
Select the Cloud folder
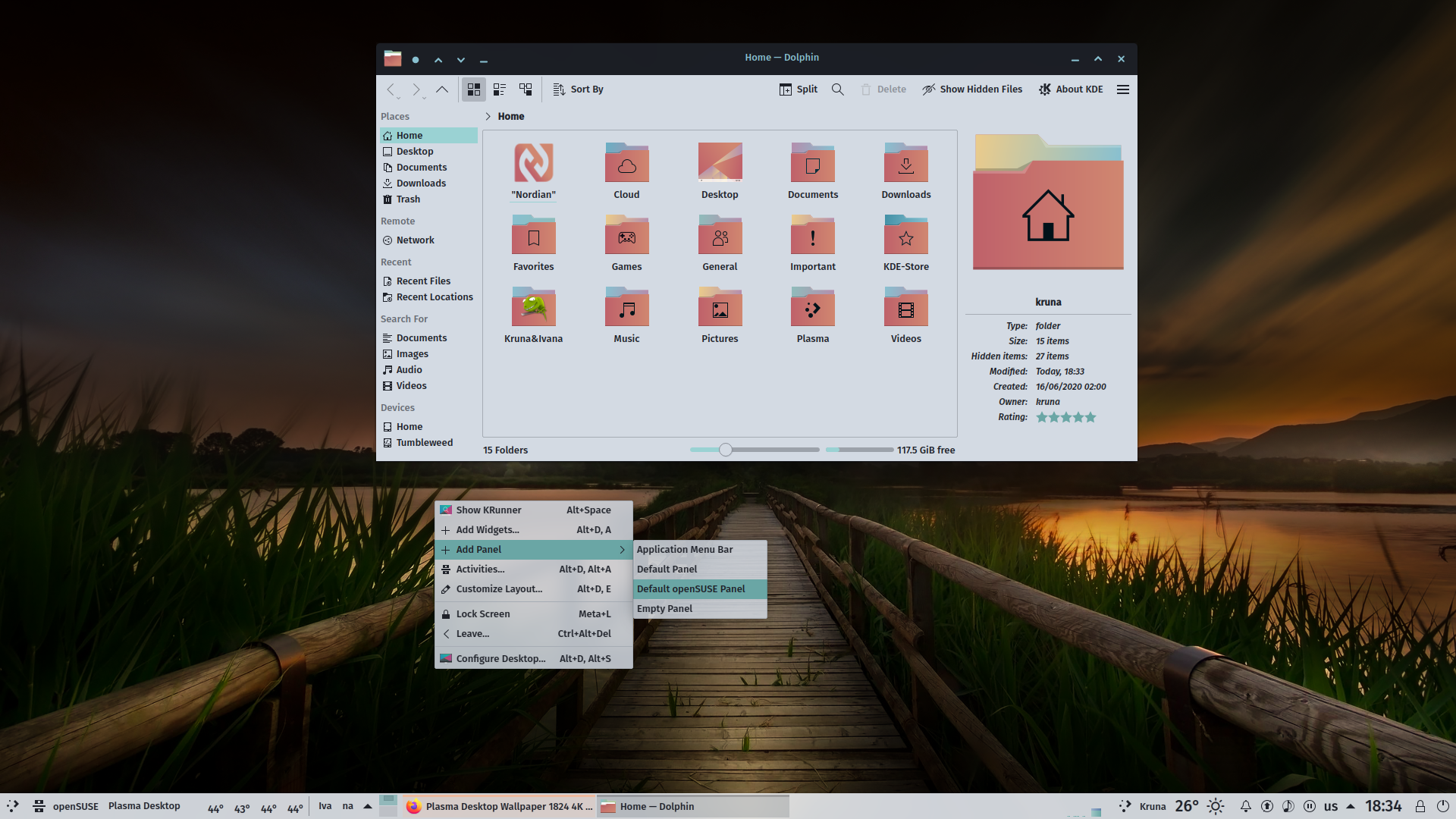point(626,163)
